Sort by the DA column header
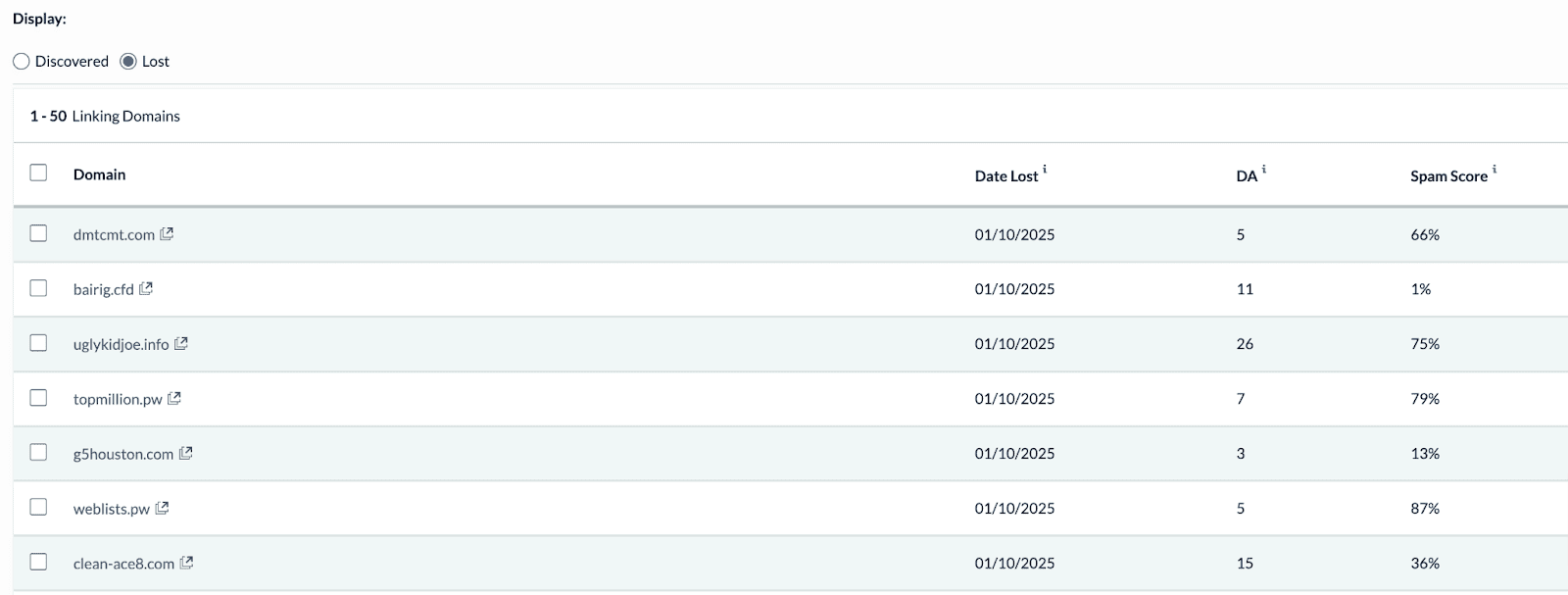This screenshot has width=1568, height=595. (1247, 176)
